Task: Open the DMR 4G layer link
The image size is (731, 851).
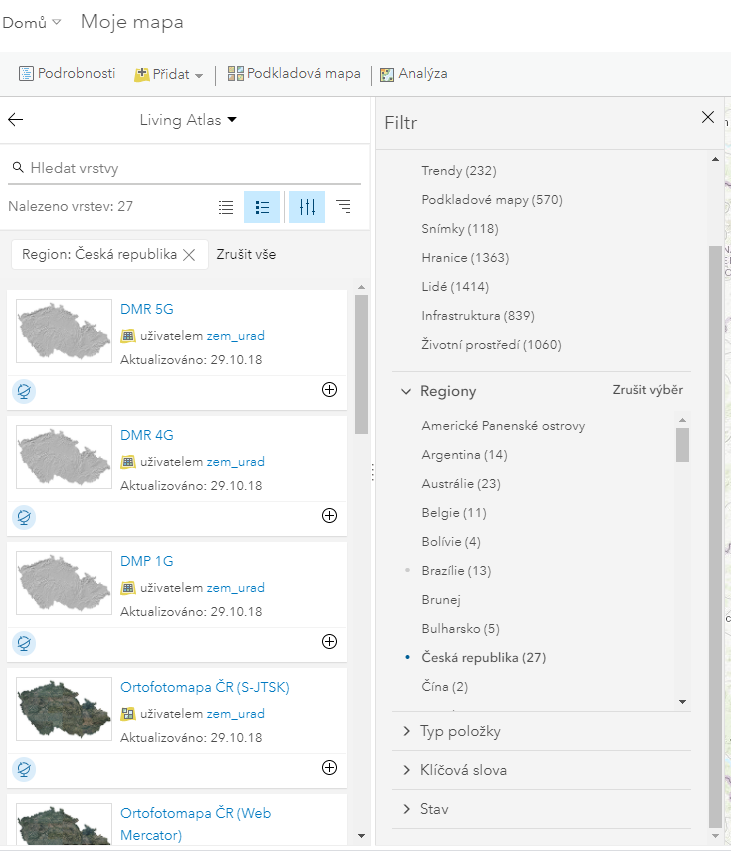Action: click(147, 435)
